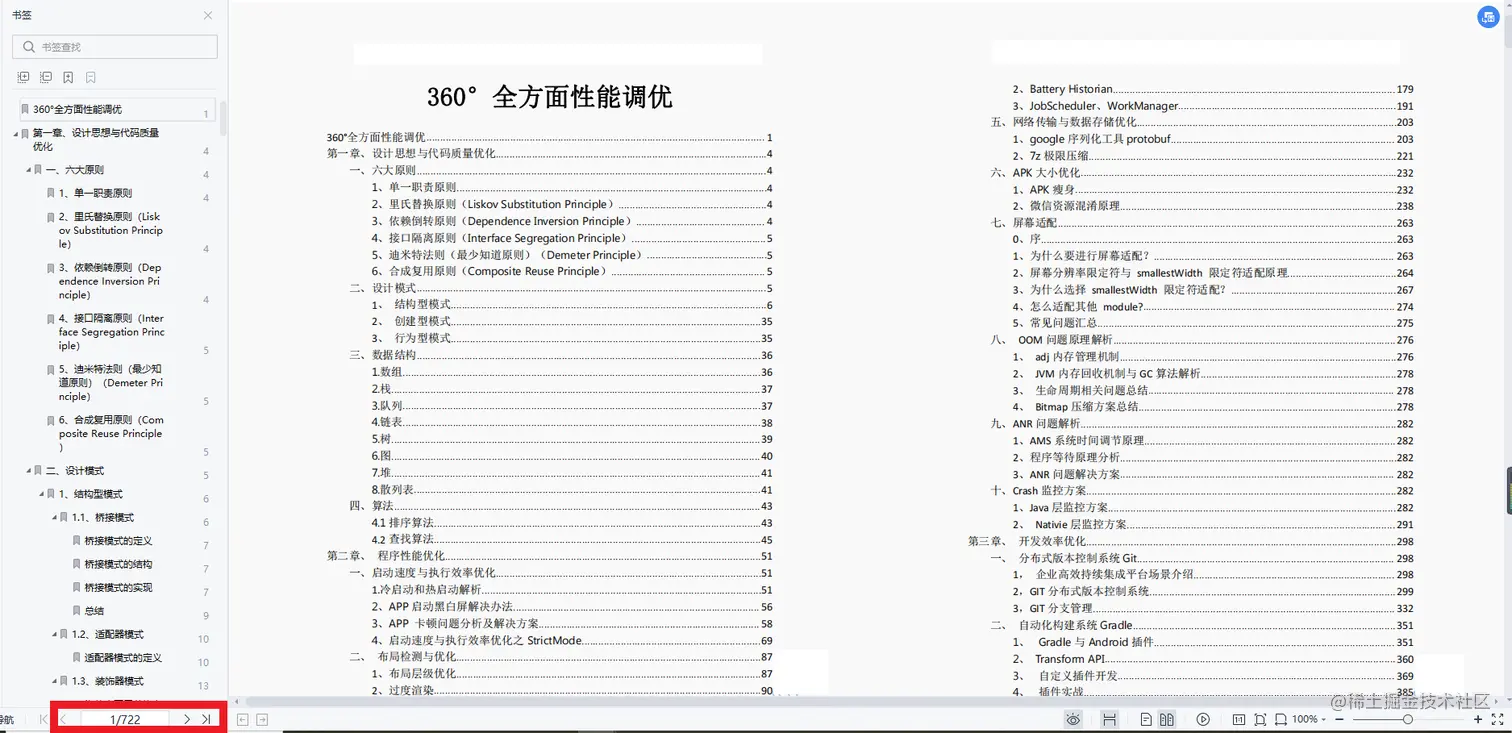The height and width of the screenshot is (733, 1512).
Task: Jump to bookmark 桥接模式的定义
Action: (x=118, y=541)
